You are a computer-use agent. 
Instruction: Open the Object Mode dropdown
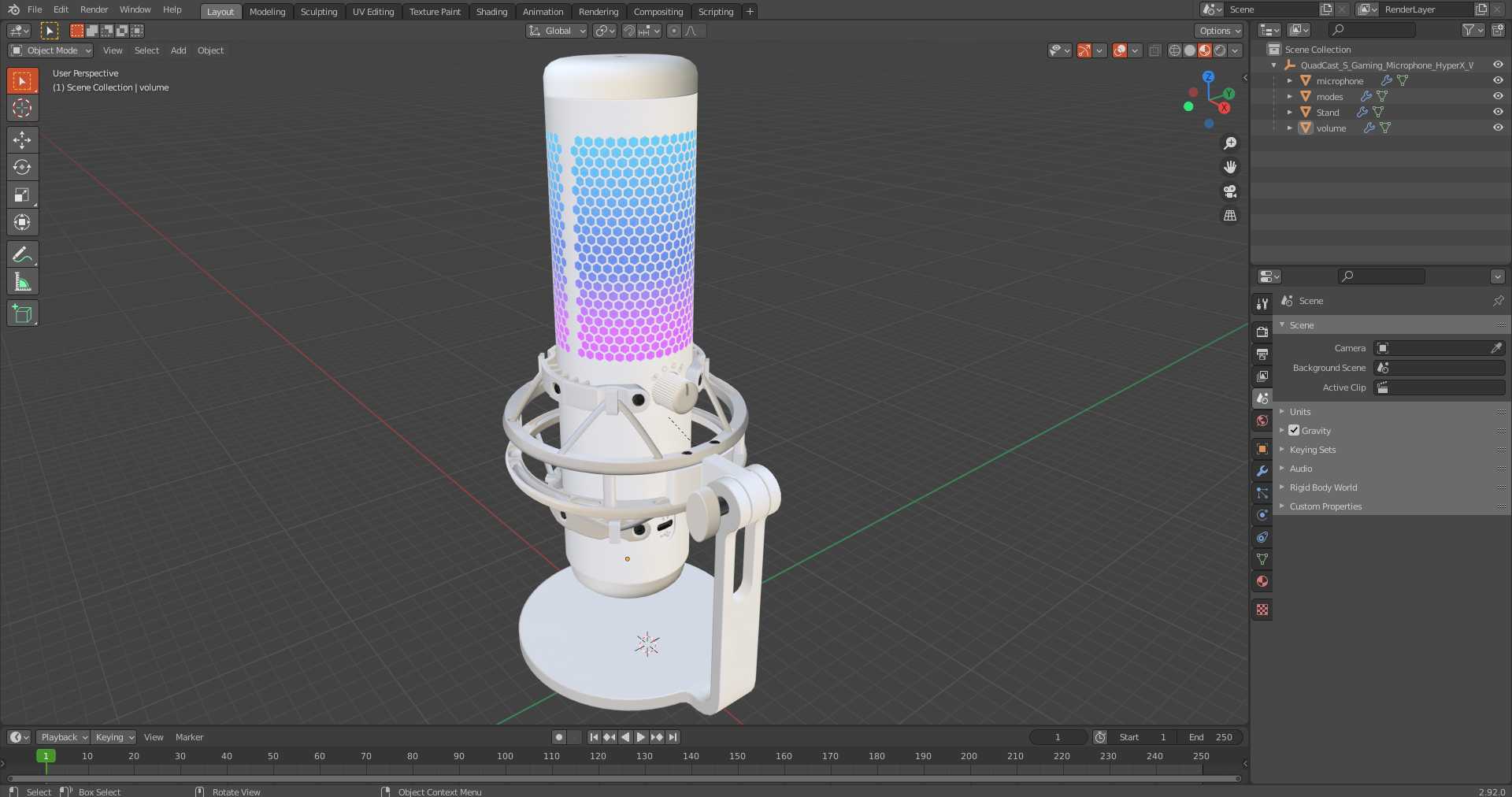50,50
